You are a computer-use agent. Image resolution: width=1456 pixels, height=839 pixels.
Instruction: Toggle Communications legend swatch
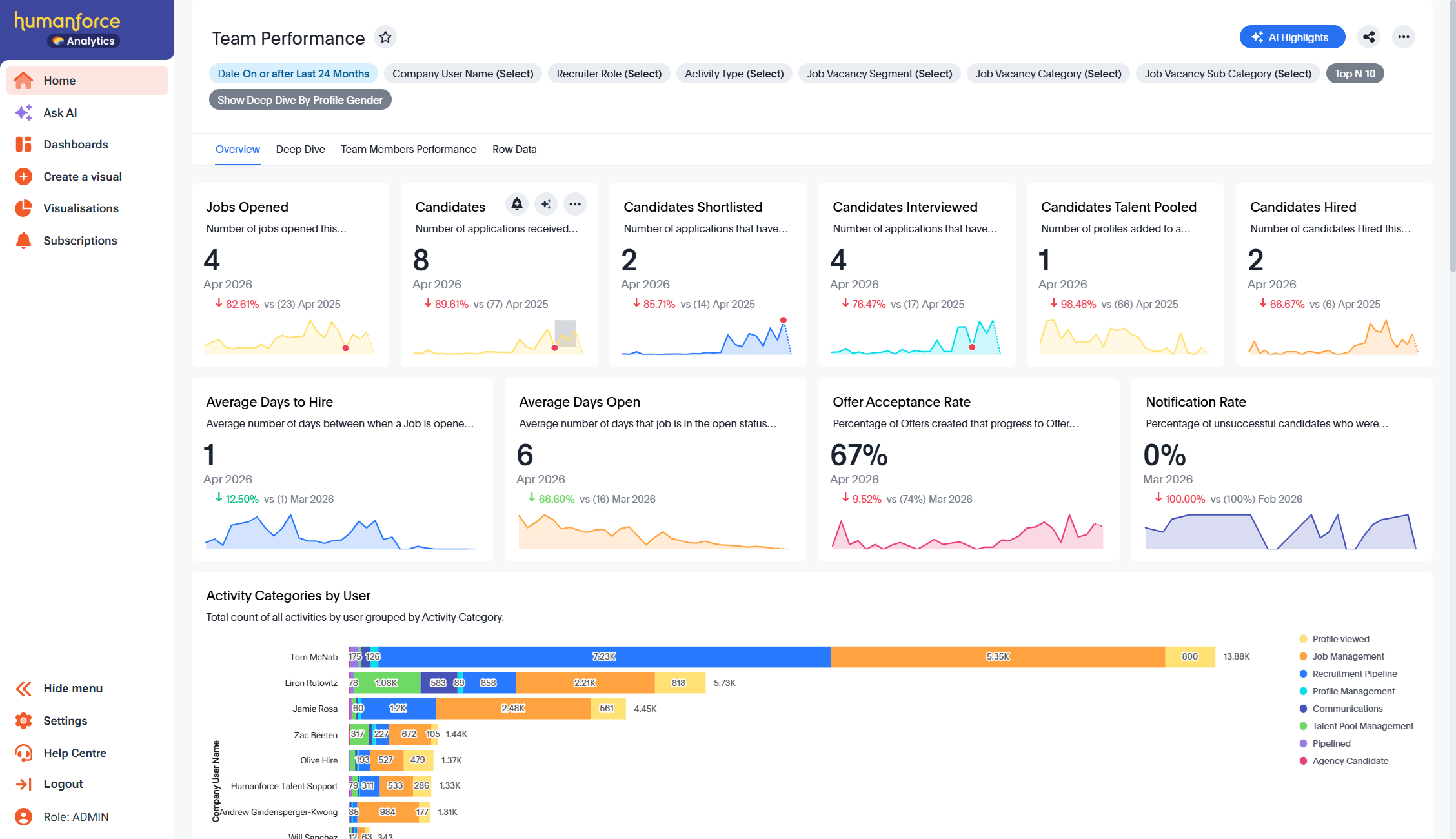1303,709
